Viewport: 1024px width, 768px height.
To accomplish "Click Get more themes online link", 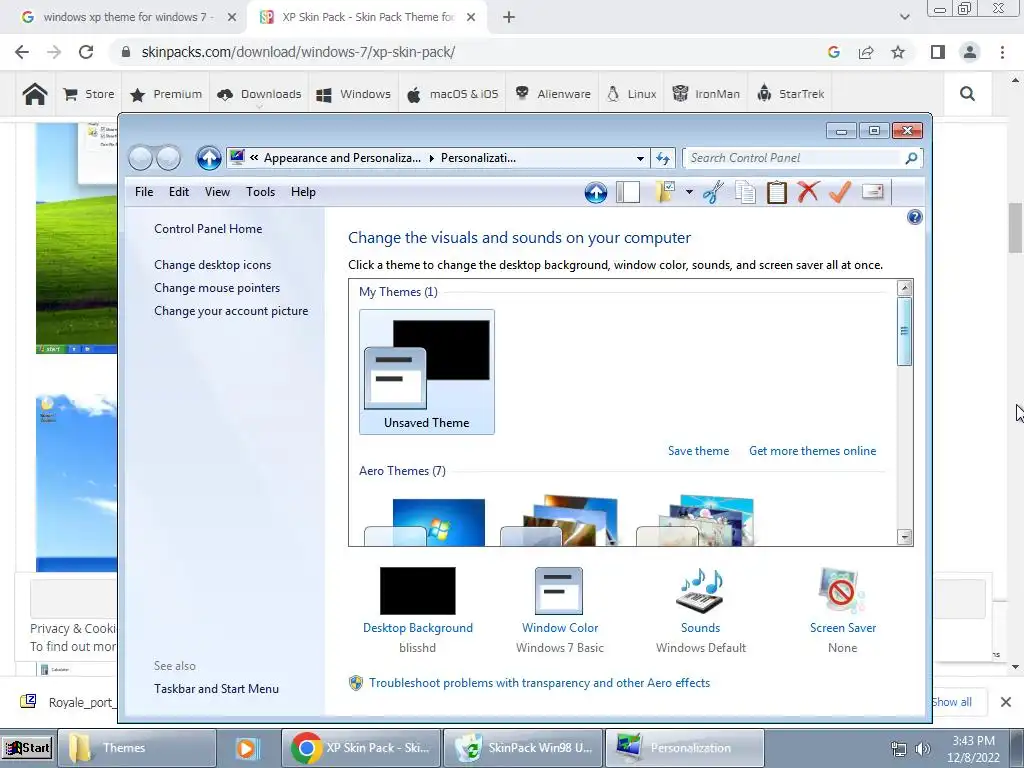I will coord(812,451).
